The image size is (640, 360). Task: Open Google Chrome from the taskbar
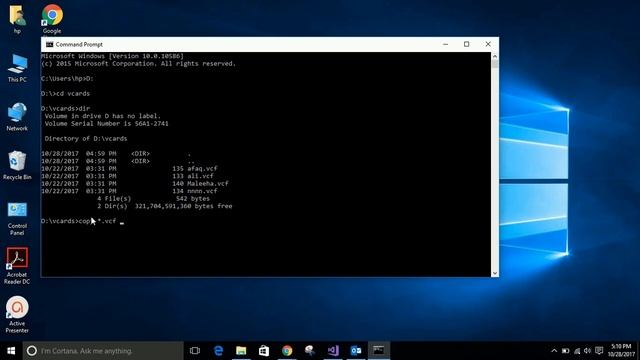pyautogui.click(x=287, y=351)
